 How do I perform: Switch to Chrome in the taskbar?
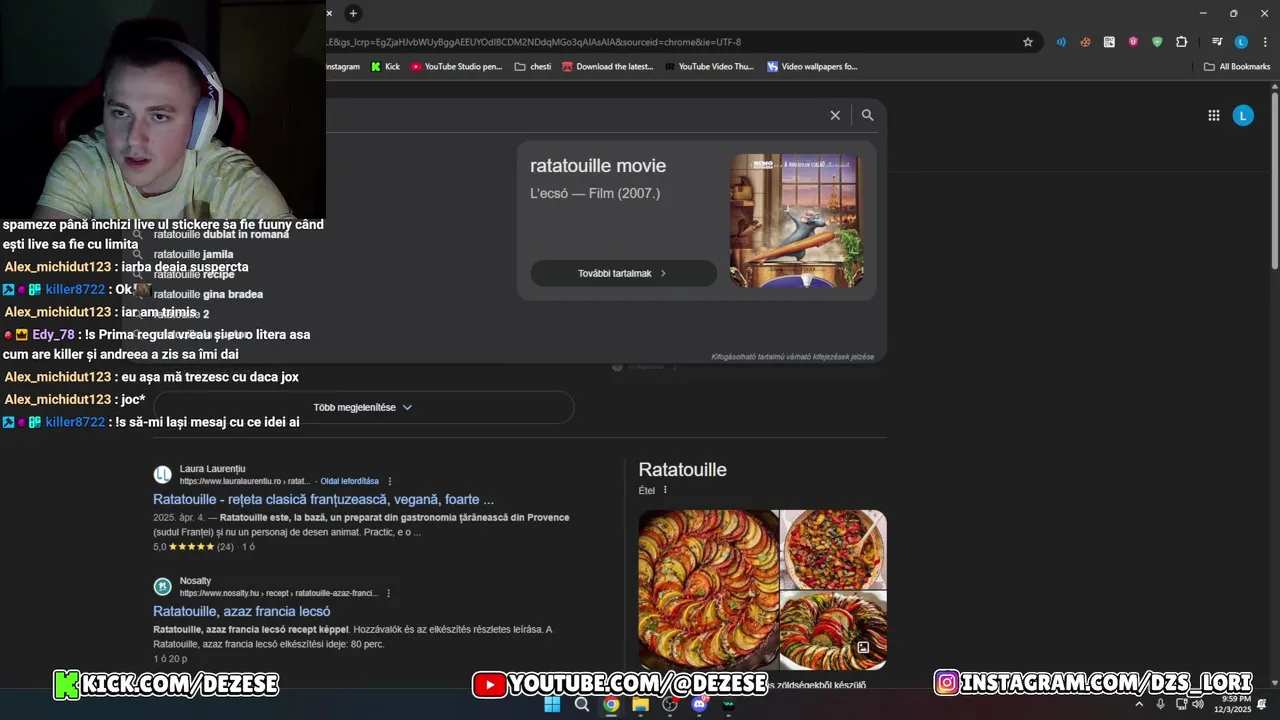tap(611, 704)
